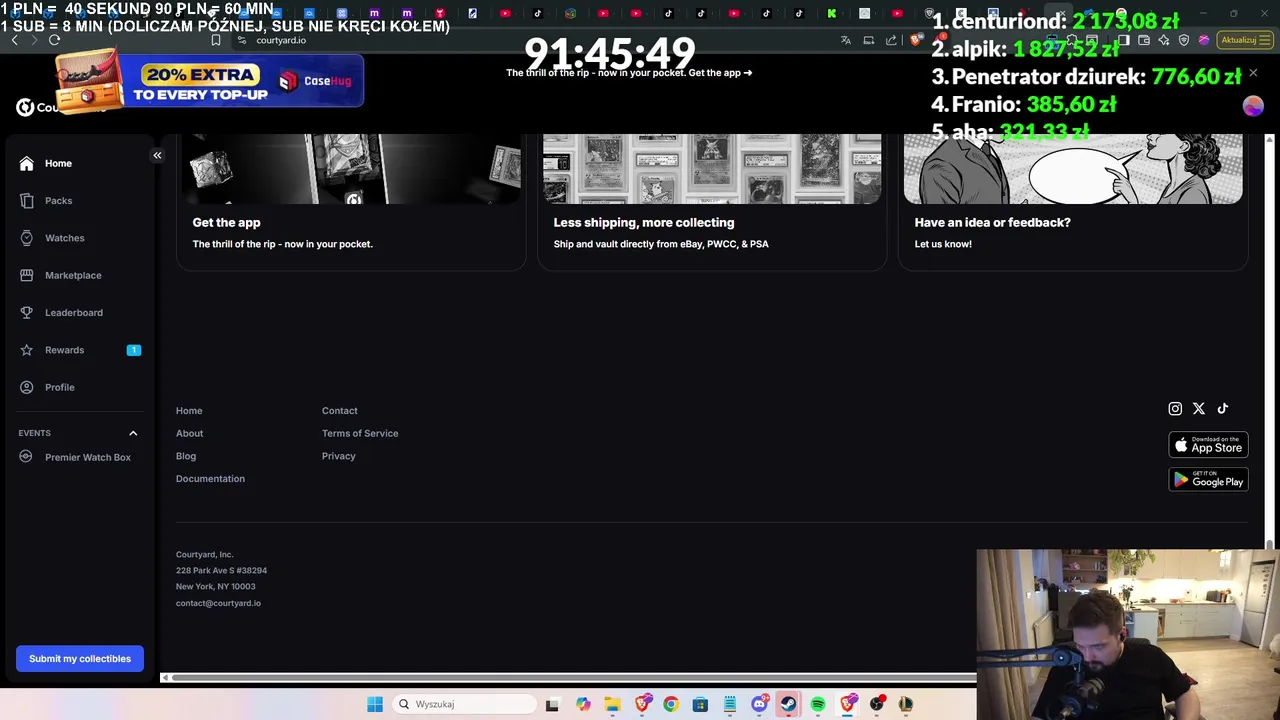Open Have an idea or feedback card
The width and height of the screenshot is (1280, 720).
(1073, 202)
